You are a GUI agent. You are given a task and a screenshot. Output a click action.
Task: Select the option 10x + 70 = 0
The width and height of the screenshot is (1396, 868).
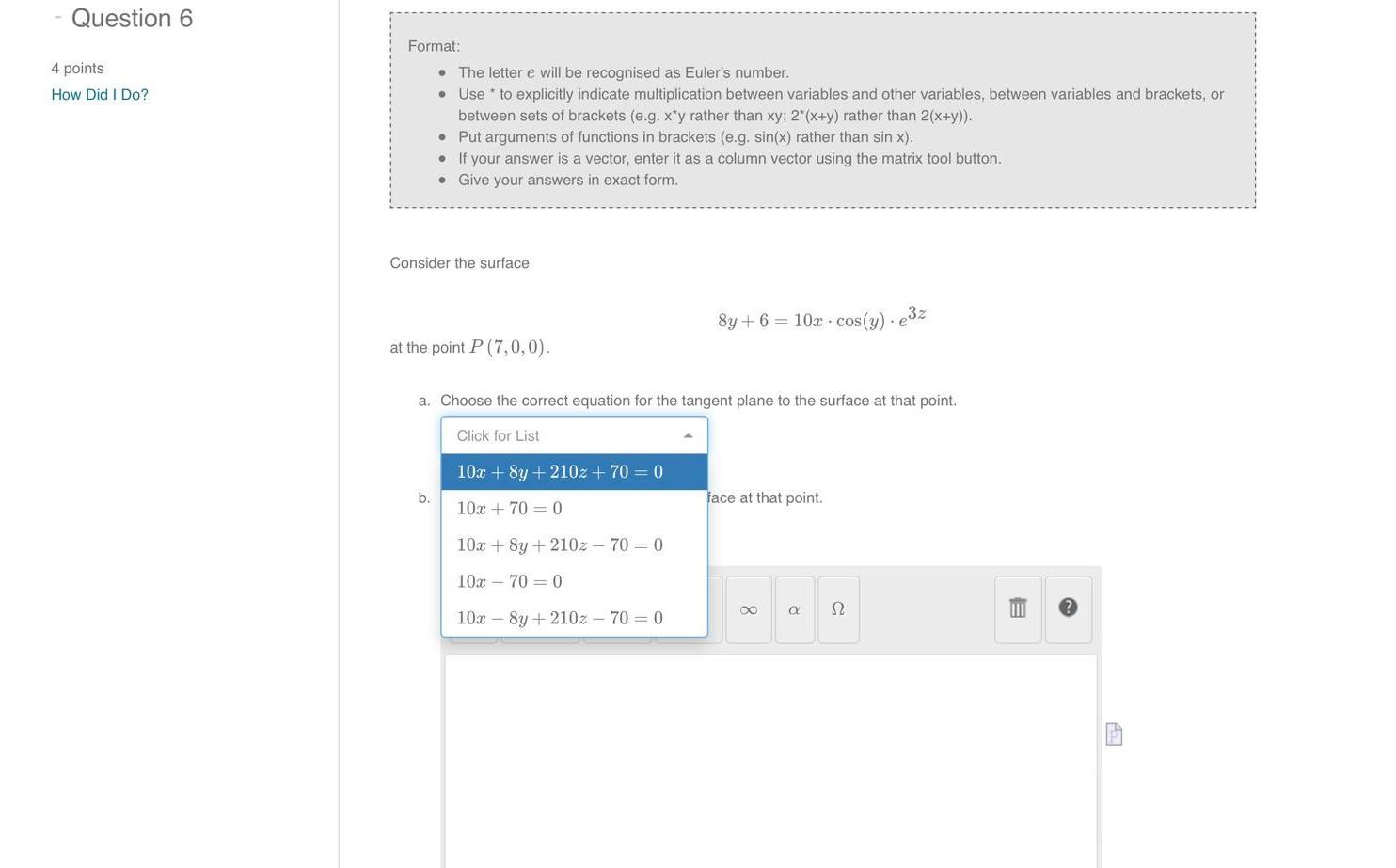click(509, 508)
